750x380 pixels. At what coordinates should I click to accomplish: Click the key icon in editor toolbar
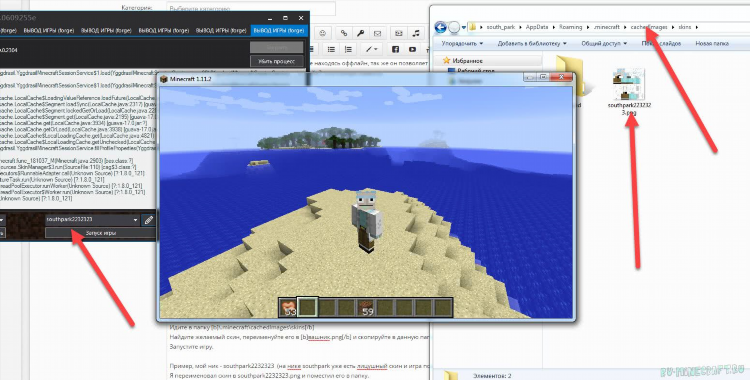pyautogui.click(x=361, y=33)
